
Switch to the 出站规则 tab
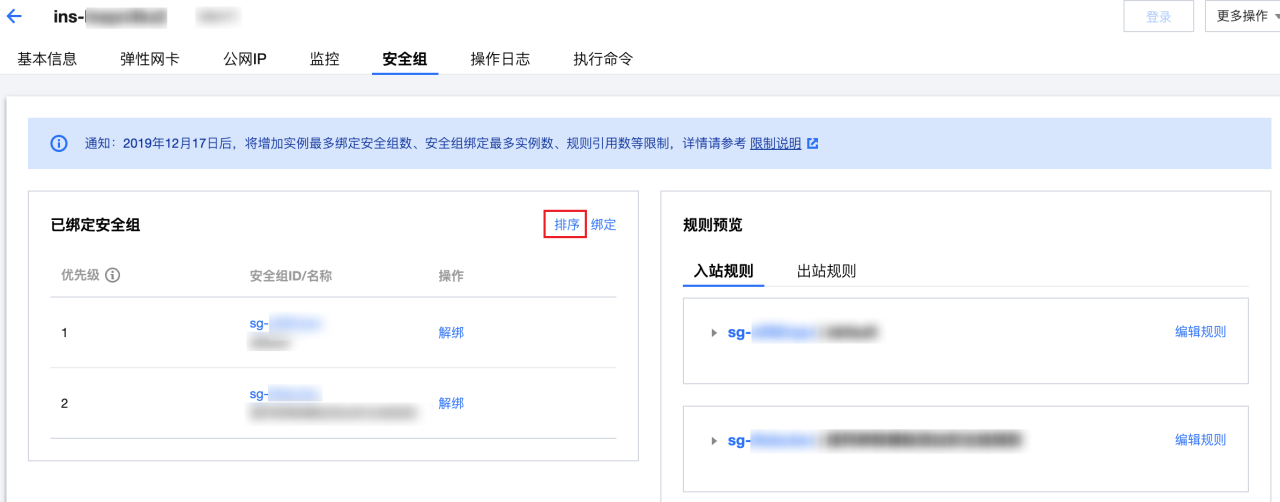pos(826,271)
